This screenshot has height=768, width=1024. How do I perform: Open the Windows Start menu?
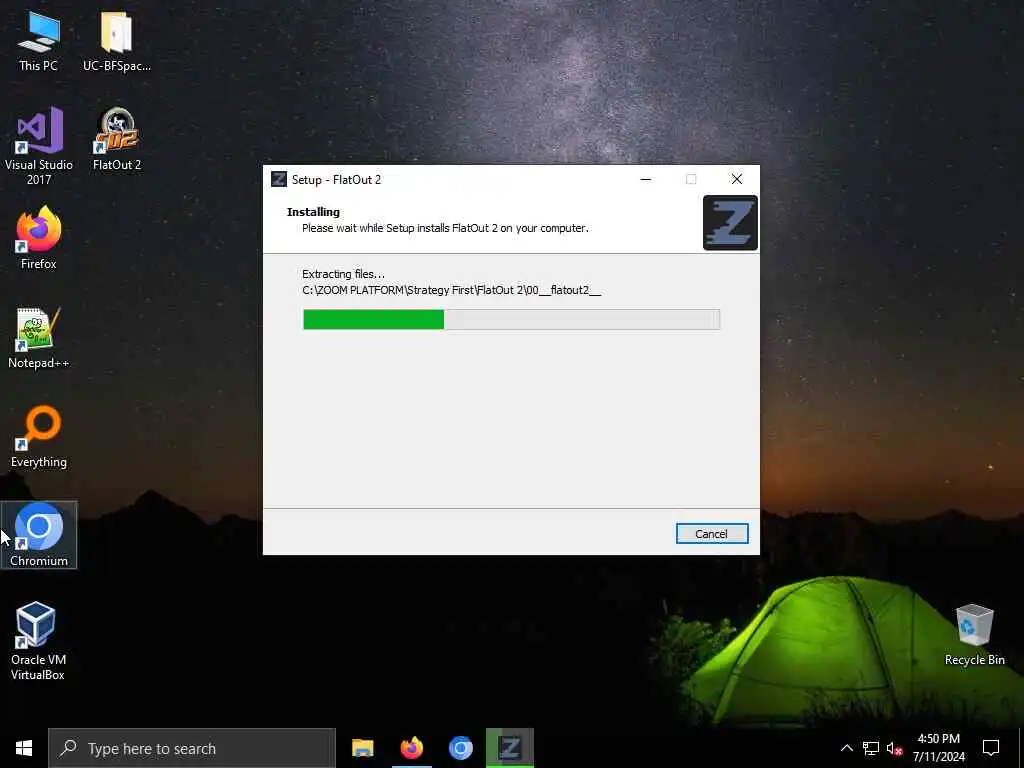(x=24, y=748)
